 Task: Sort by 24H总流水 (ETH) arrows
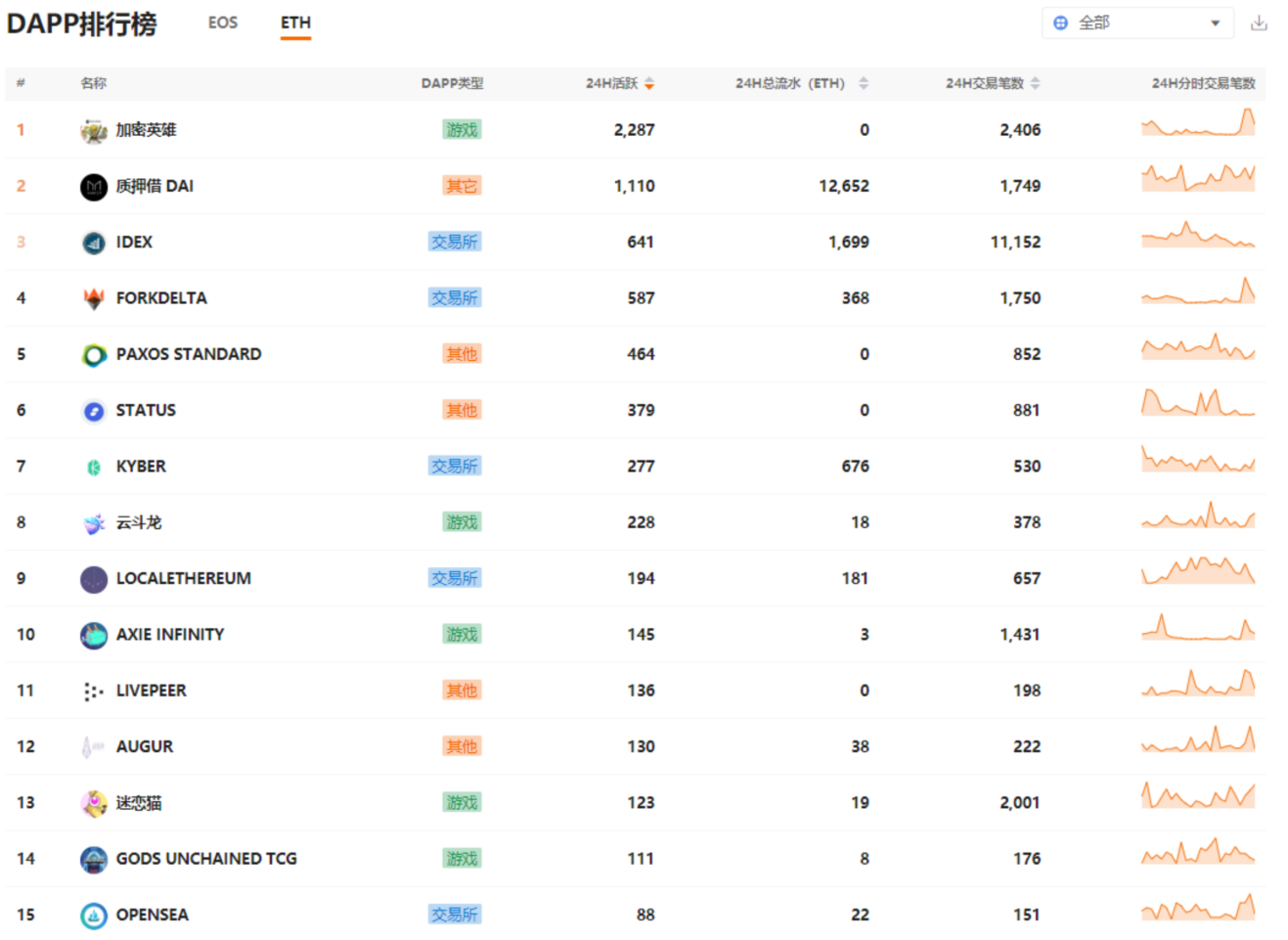coord(864,83)
